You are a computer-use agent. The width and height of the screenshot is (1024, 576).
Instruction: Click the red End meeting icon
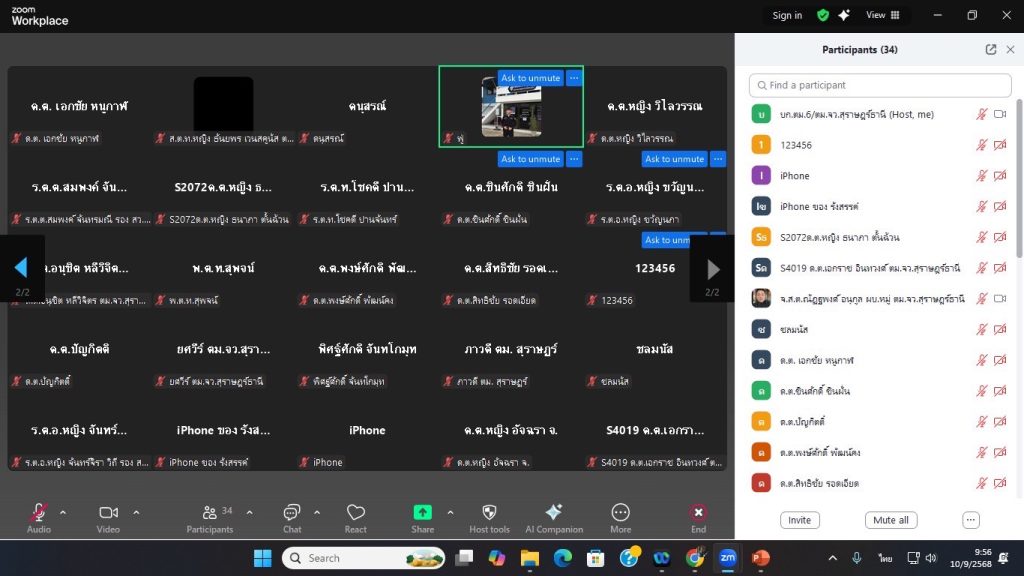698,512
